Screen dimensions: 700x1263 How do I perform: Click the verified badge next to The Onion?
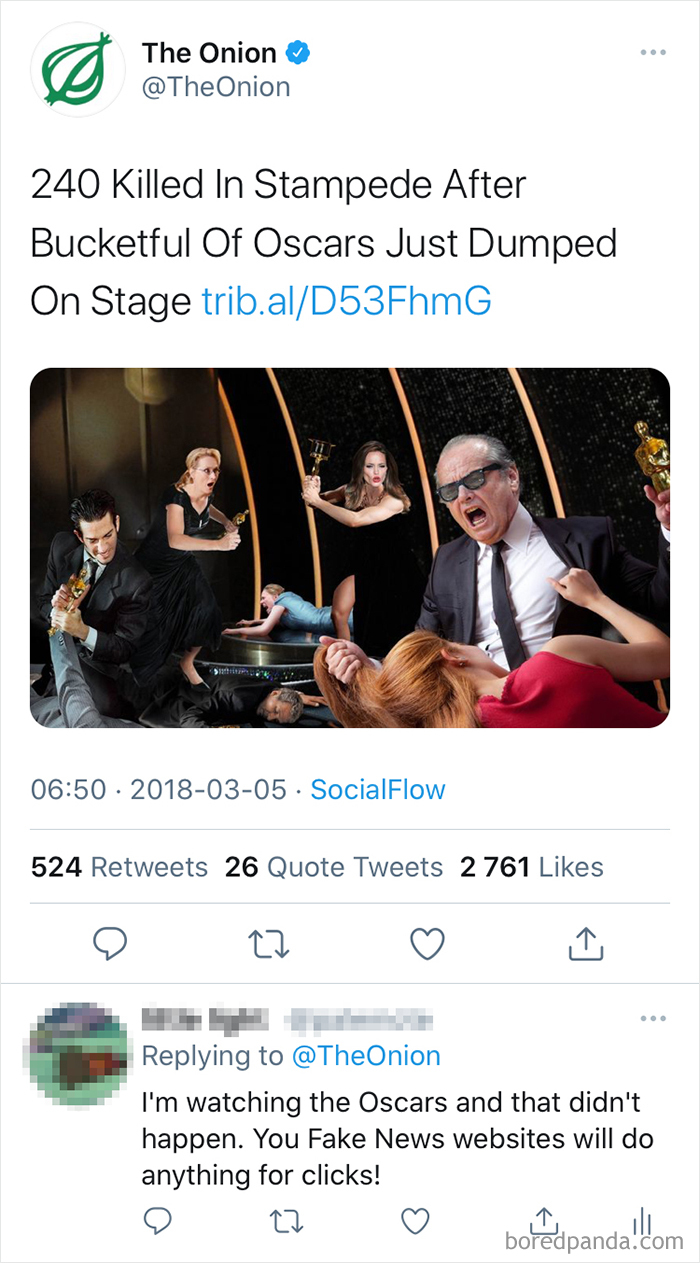pyautogui.click(x=296, y=53)
